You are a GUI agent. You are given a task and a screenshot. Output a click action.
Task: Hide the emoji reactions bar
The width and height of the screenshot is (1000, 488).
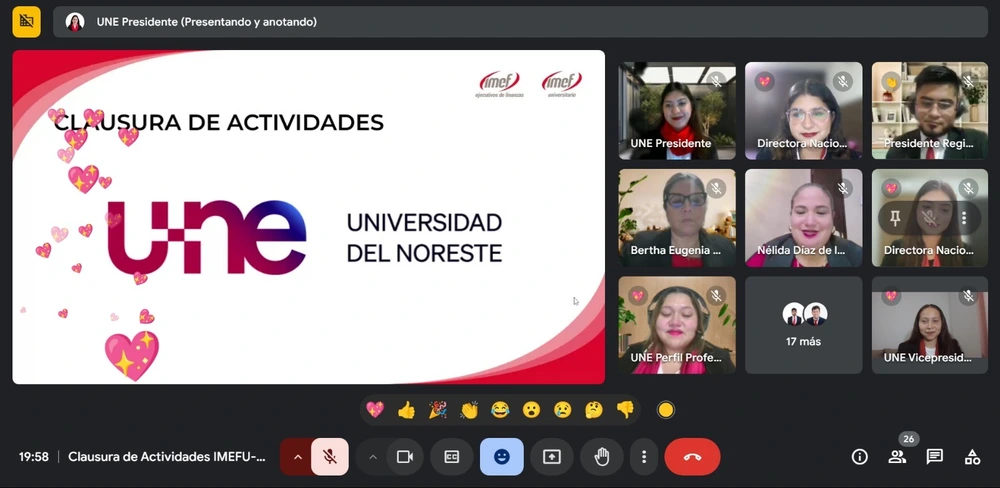502,457
